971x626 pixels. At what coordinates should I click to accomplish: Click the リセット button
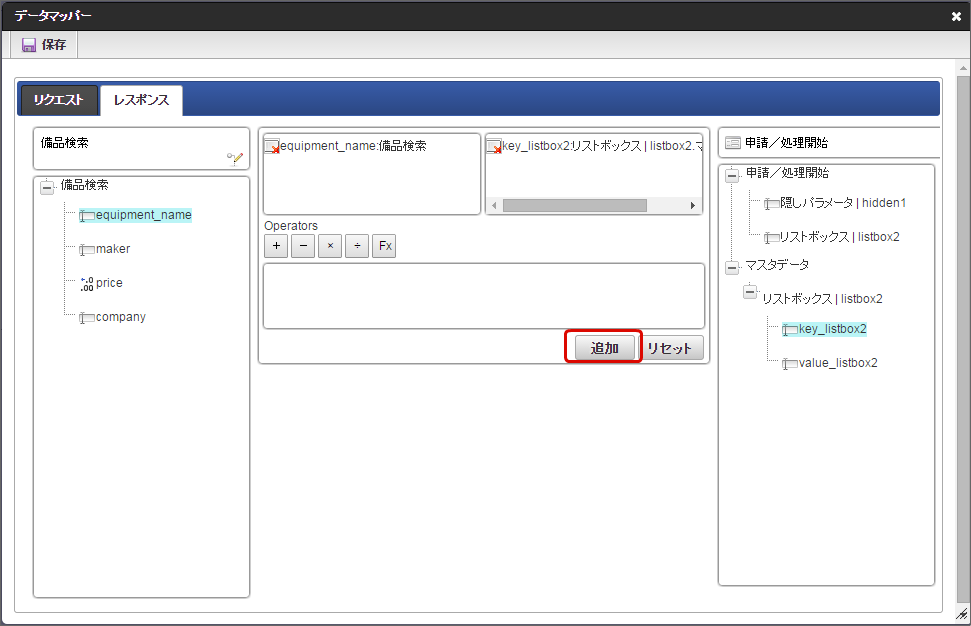click(669, 348)
